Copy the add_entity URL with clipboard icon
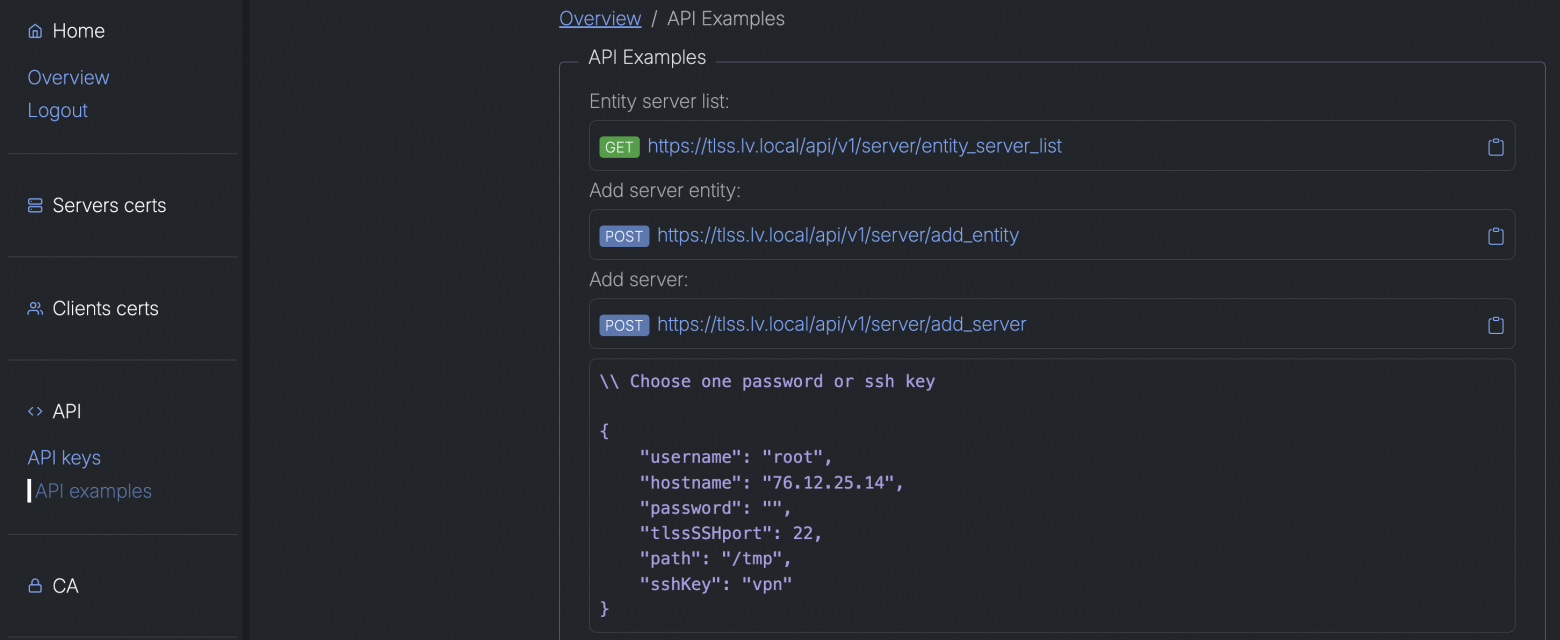The width and height of the screenshot is (1560, 640). (1496, 236)
